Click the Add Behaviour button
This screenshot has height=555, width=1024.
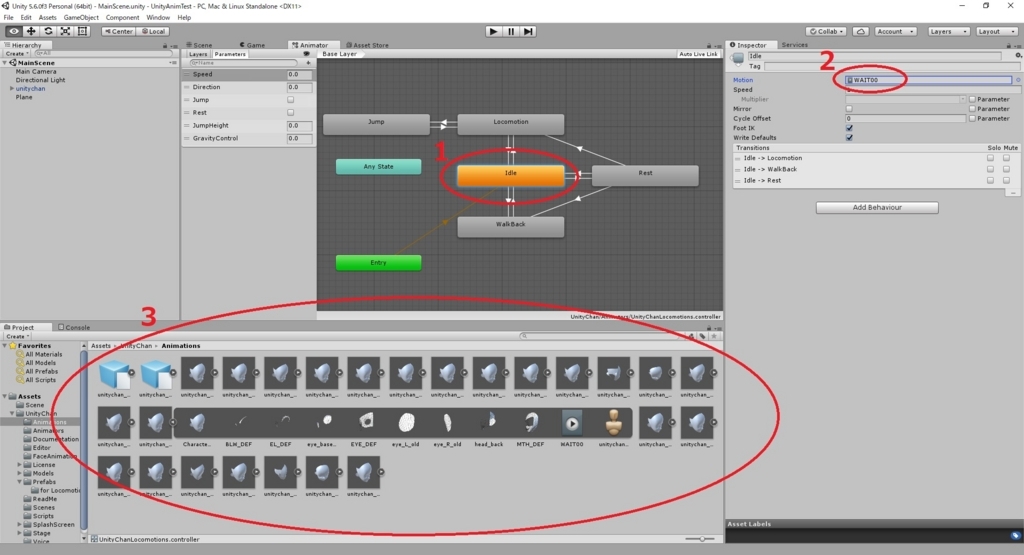point(877,208)
